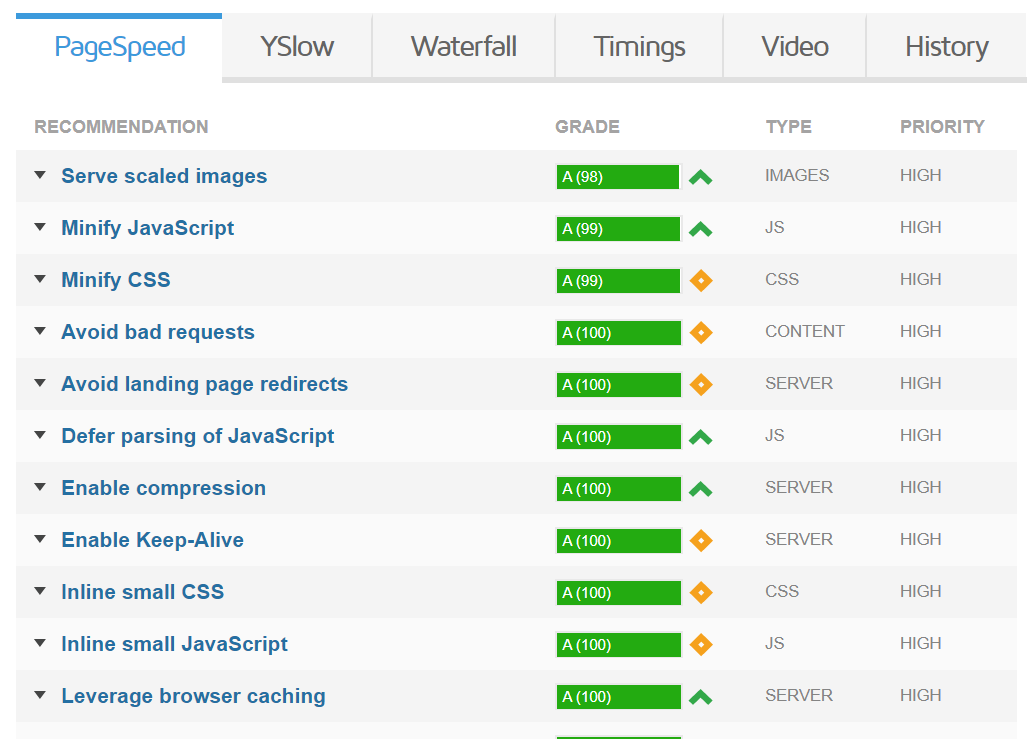1027x739 pixels.
Task: Open the Avoid bad requests recommendation link
Action: (158, 332)
